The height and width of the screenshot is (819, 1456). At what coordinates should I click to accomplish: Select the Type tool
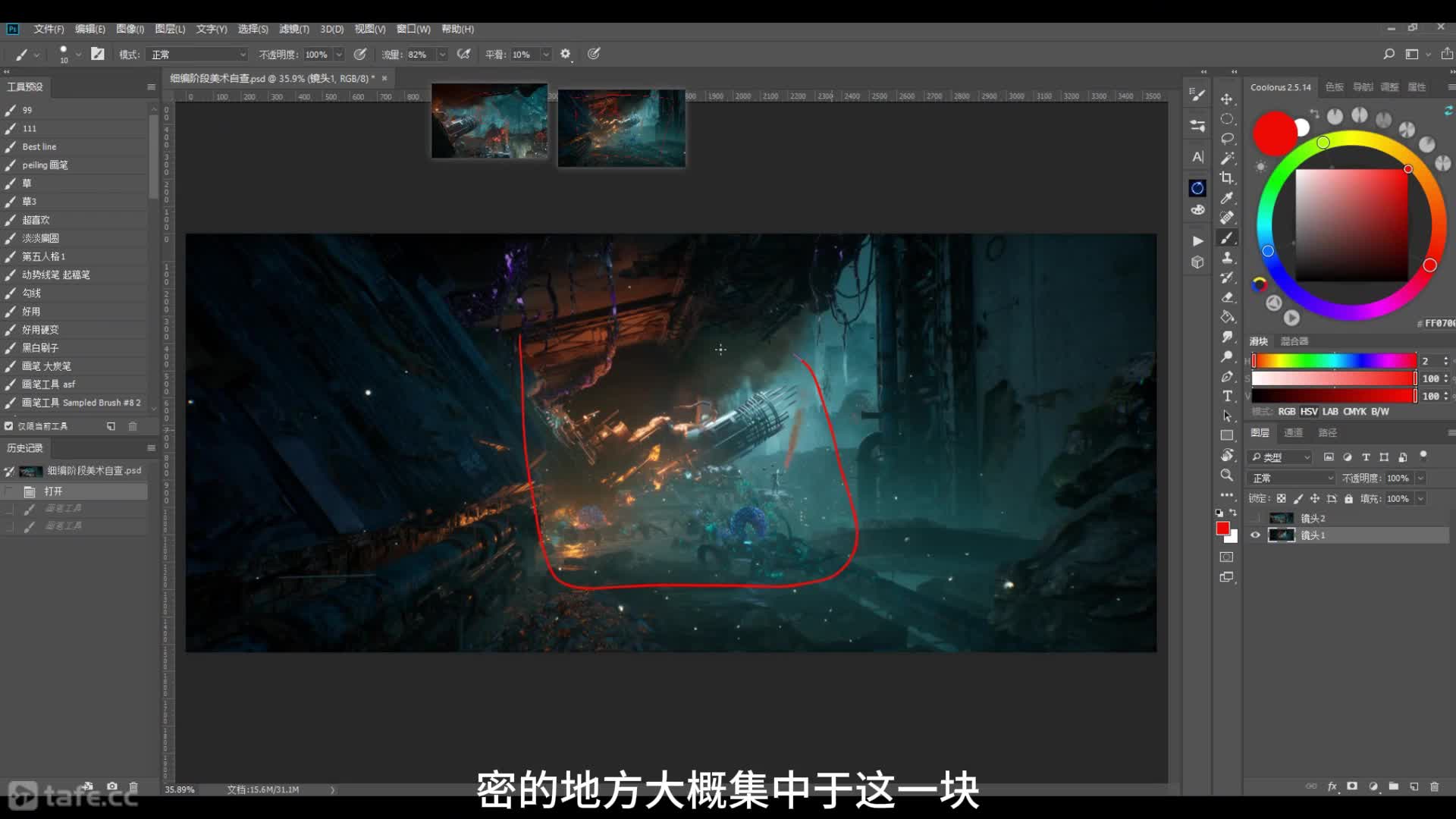(1226, 396)
